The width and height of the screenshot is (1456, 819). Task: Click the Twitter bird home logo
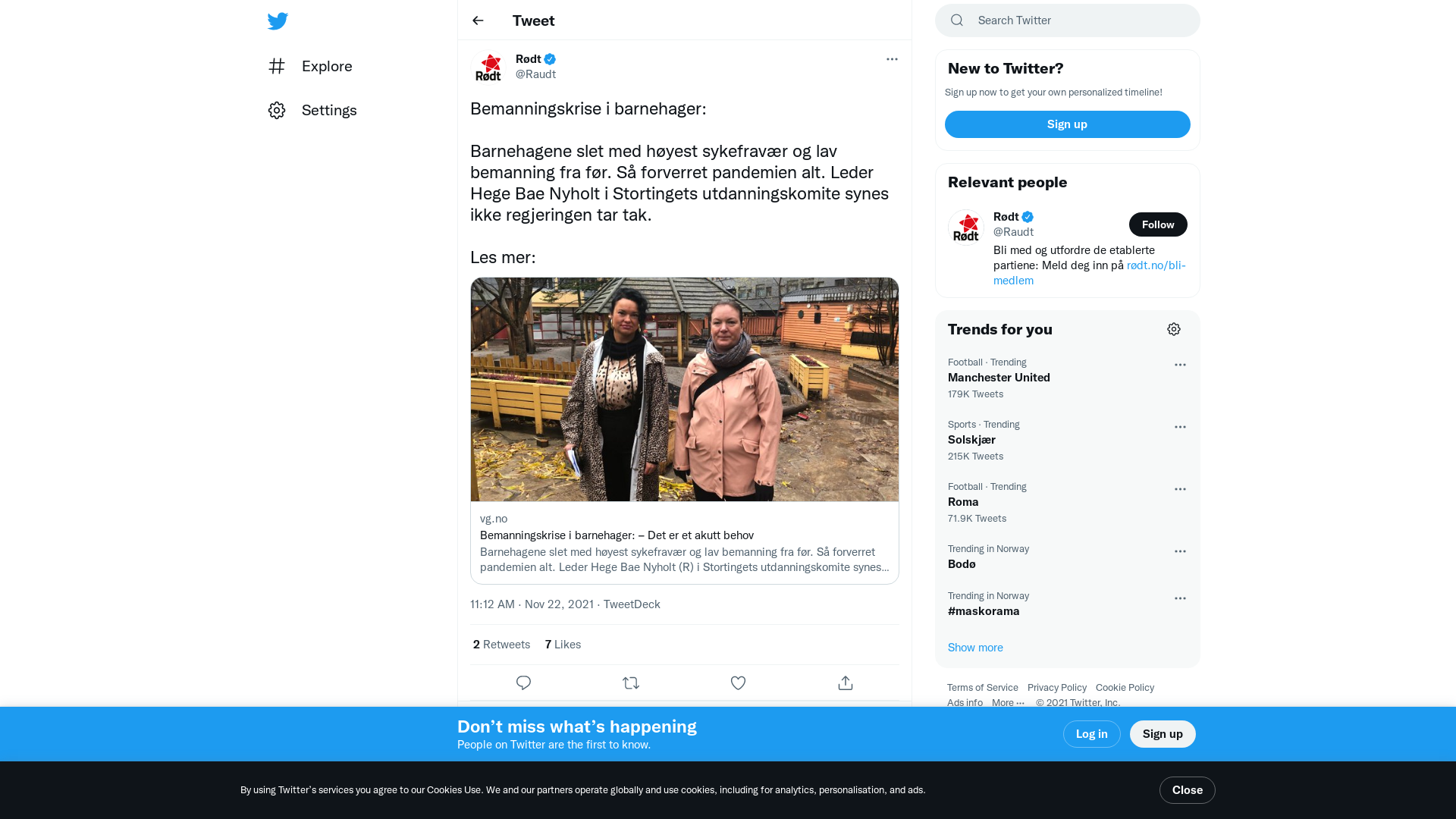pos(278,20)
